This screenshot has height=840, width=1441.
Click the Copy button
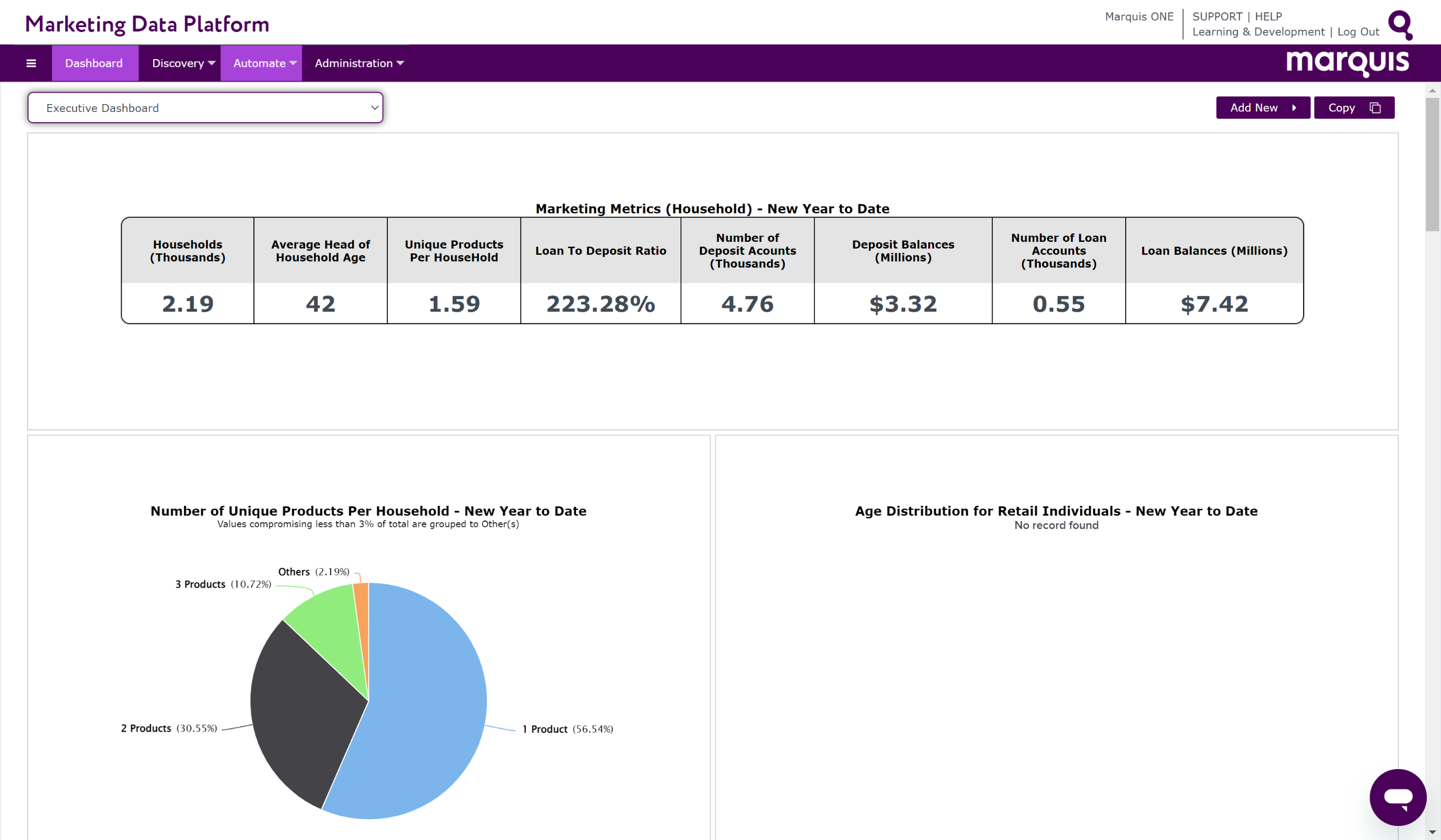click(1354, 107)
